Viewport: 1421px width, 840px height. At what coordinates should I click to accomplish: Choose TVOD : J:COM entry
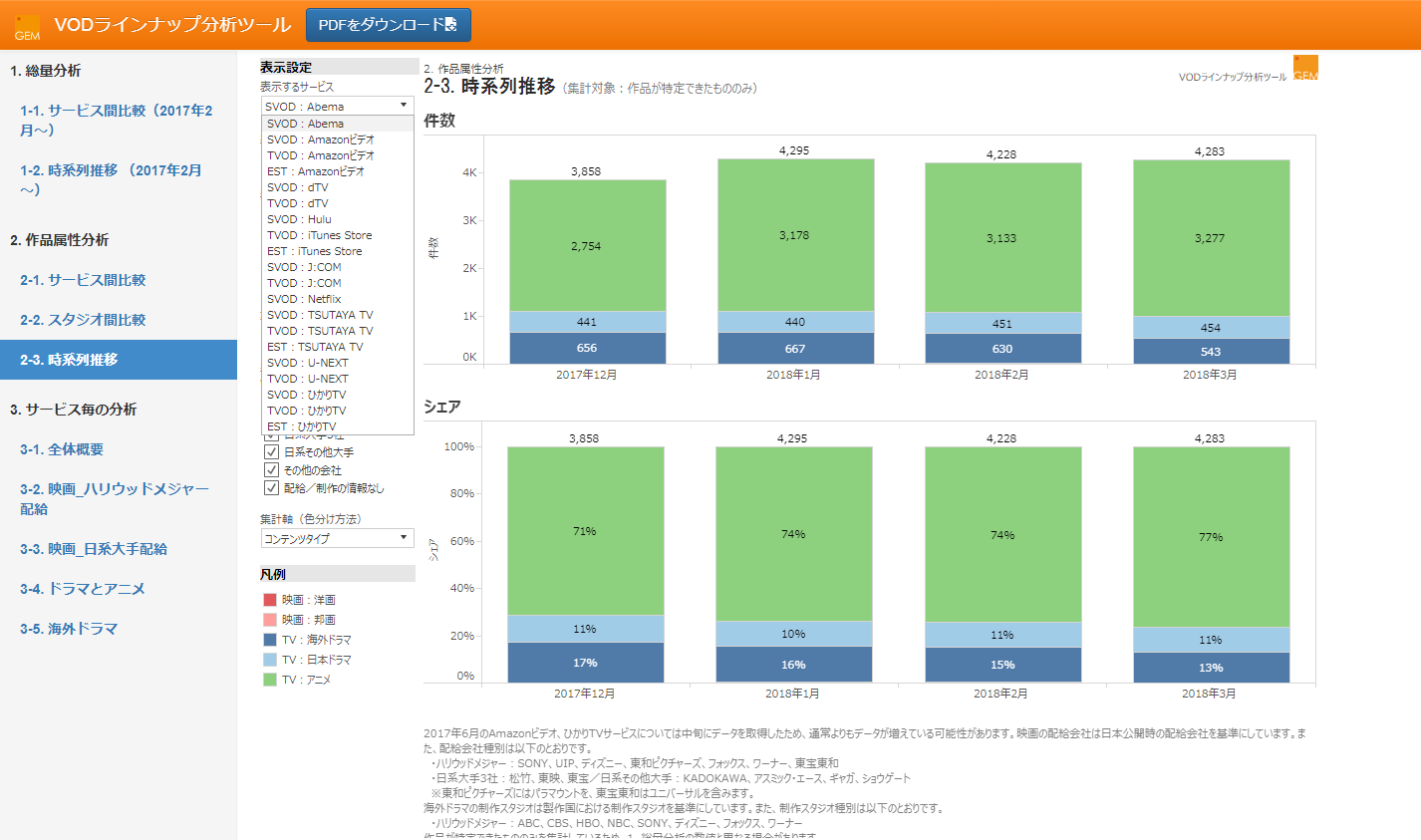(338, 283)
